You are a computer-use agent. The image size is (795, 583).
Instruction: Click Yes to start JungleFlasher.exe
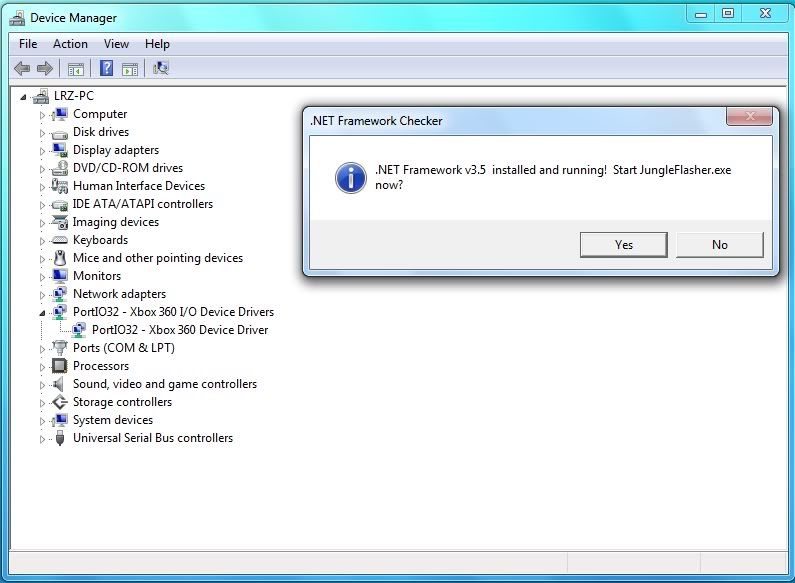pyautogui.click(x=624, y=245)
